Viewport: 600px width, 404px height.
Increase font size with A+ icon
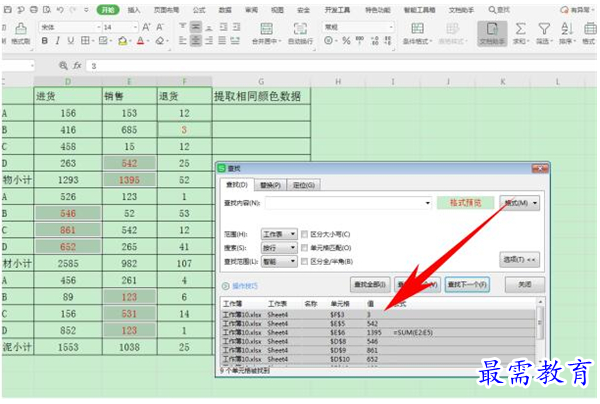point(146,27)
